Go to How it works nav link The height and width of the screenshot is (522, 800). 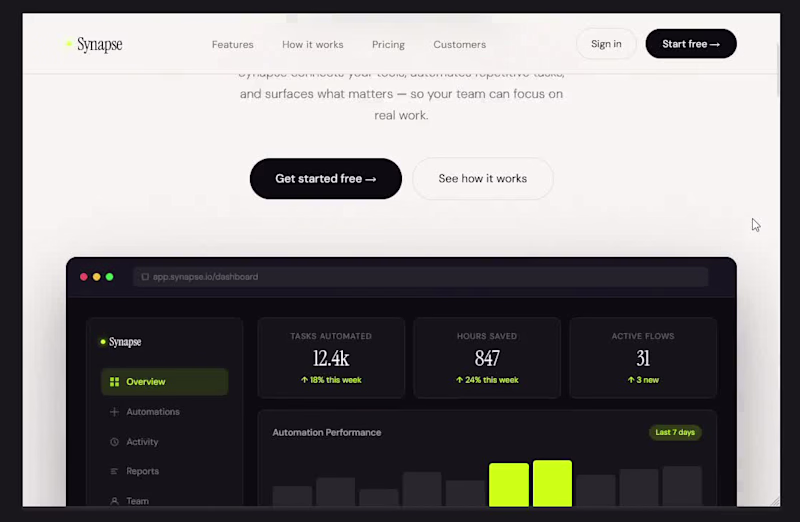(313, 44)
